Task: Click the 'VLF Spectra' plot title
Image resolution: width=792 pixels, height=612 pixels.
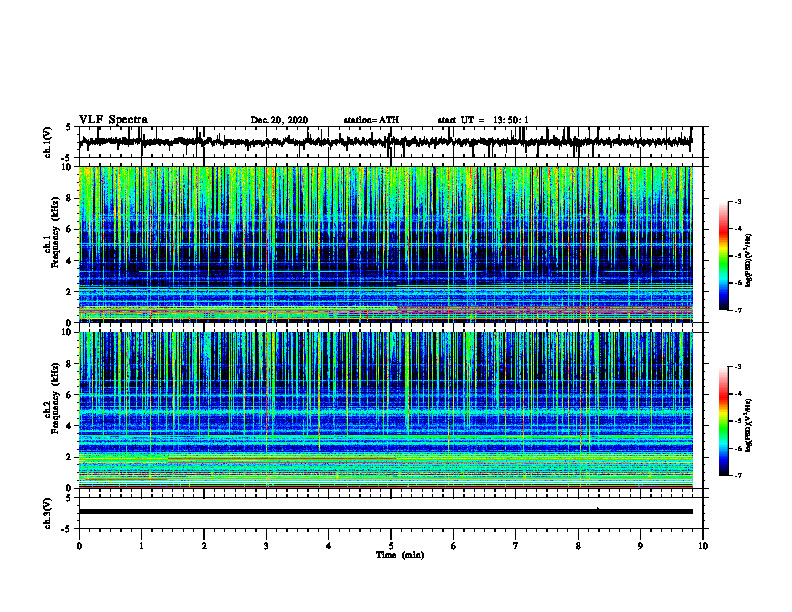Action: (x=113, y=120)
